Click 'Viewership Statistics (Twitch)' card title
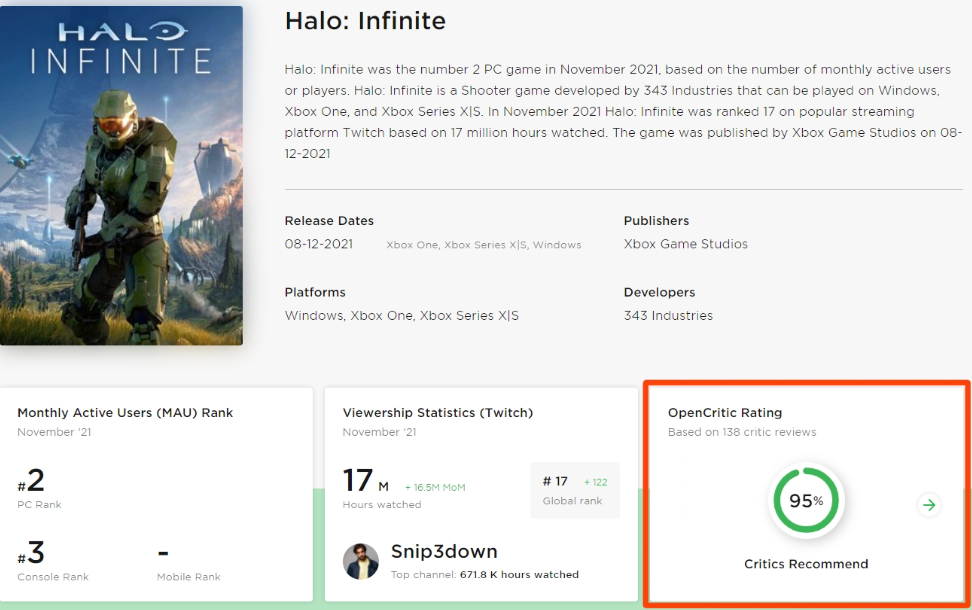Viewport: 972px width, 610px height. [x=438, y=413]
